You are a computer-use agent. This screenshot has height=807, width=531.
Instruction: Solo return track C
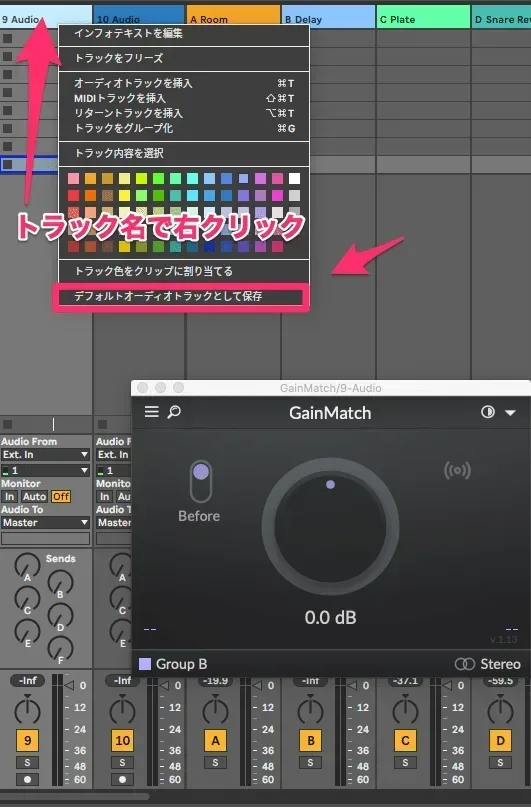click(x=405, y=763)
